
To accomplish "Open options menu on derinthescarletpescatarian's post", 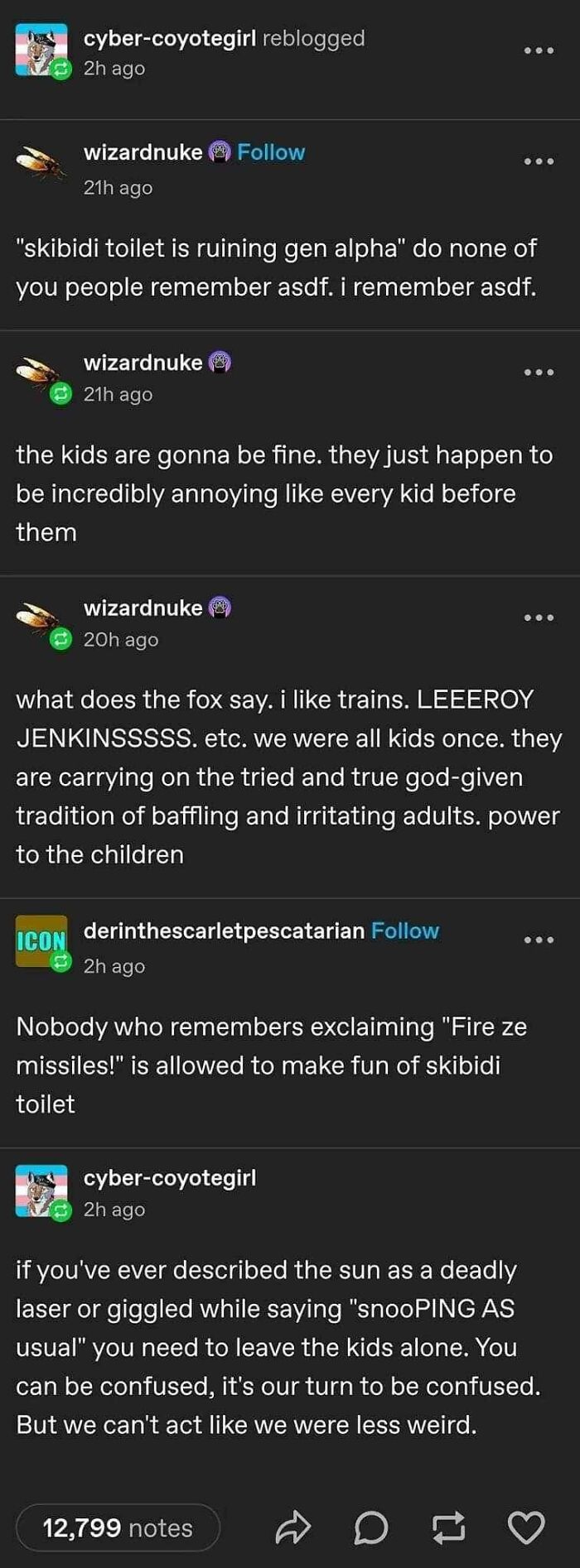I will (539, 940).
